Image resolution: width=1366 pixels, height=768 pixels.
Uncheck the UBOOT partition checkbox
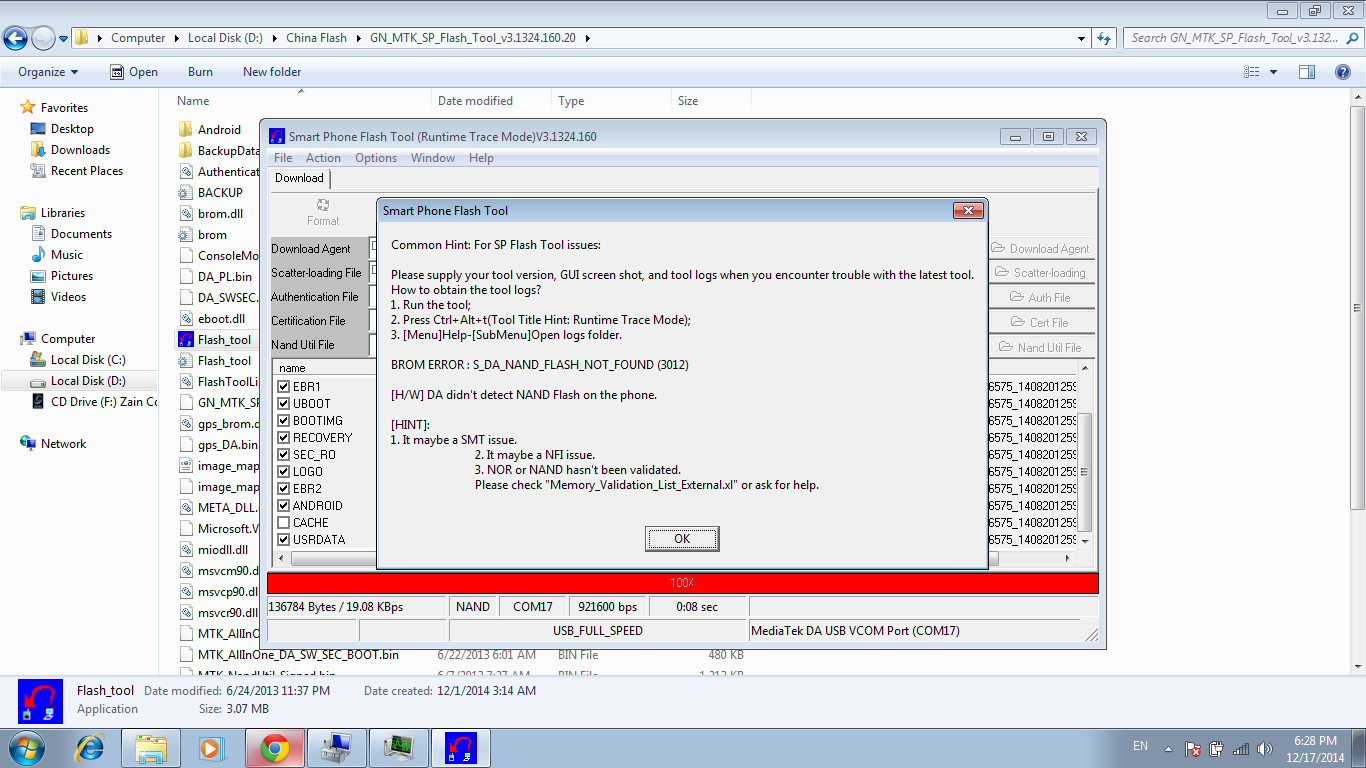coord(284,403)
